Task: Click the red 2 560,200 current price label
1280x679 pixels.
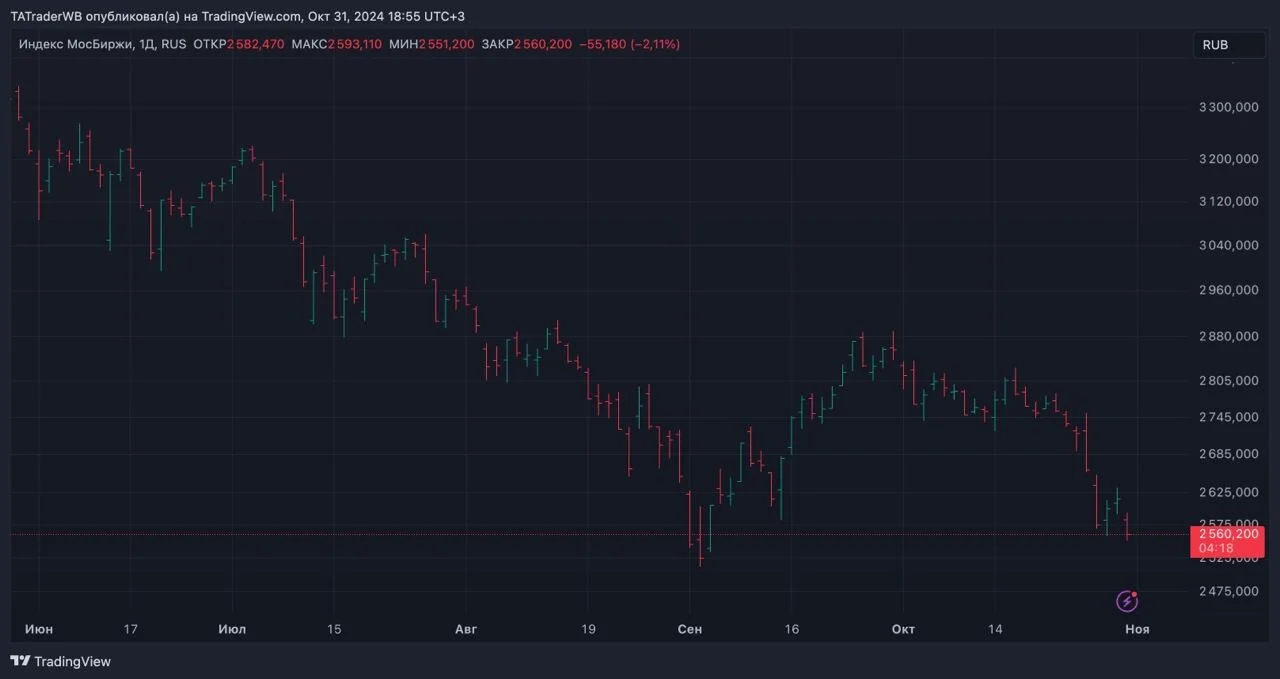Action: click(1227, 534)
